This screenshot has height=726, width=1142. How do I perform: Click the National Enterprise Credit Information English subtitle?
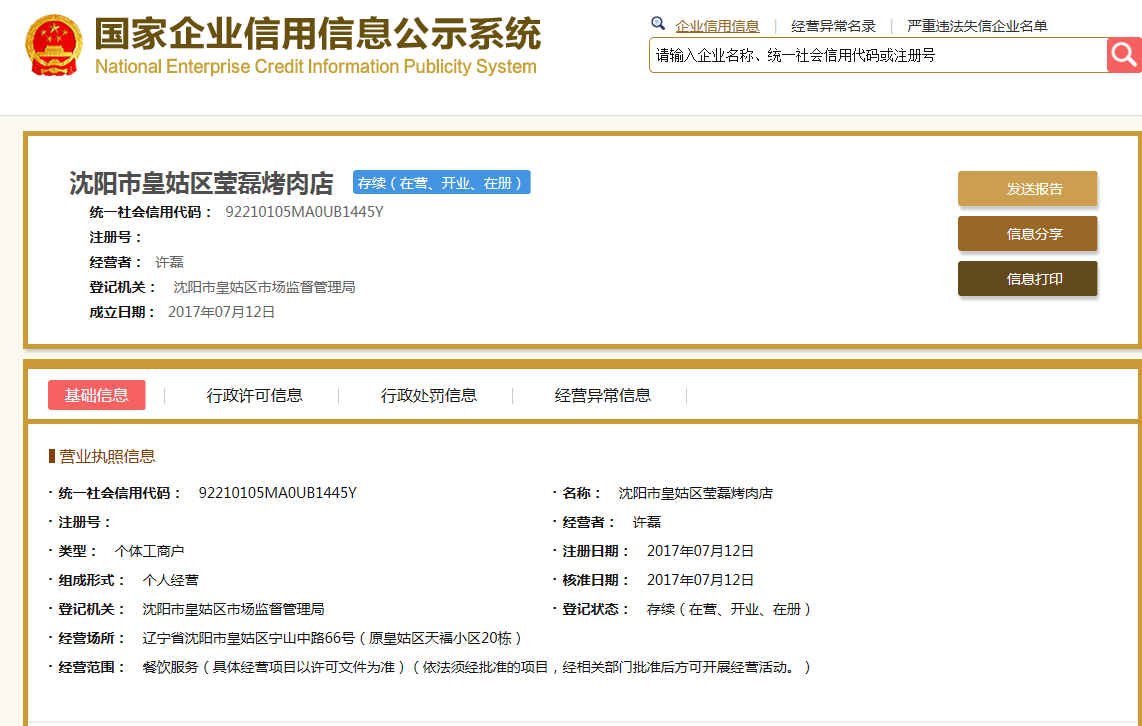click(315, 66)
